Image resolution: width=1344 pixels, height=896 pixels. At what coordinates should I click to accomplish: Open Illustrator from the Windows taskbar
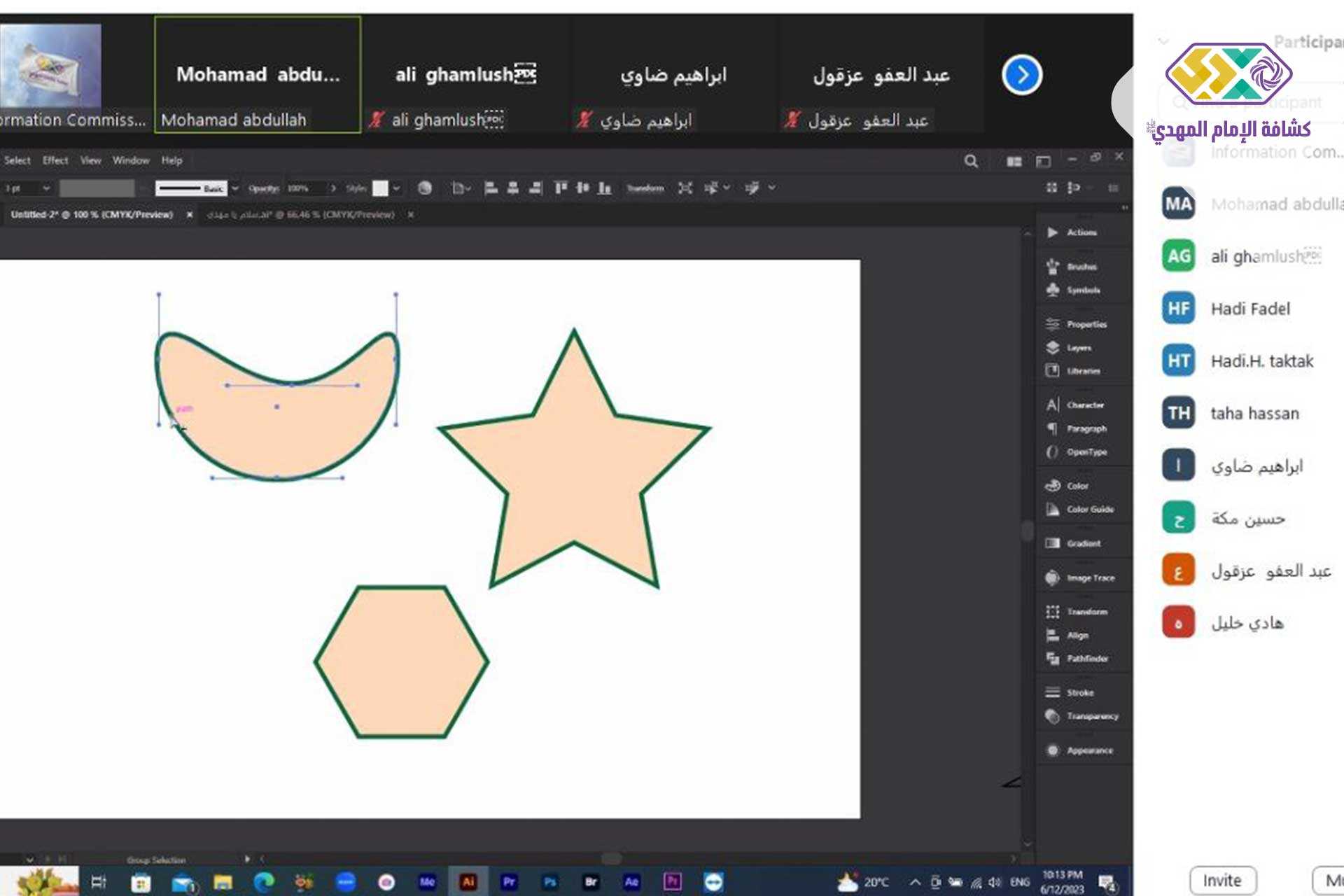click(x=468, y=881)
